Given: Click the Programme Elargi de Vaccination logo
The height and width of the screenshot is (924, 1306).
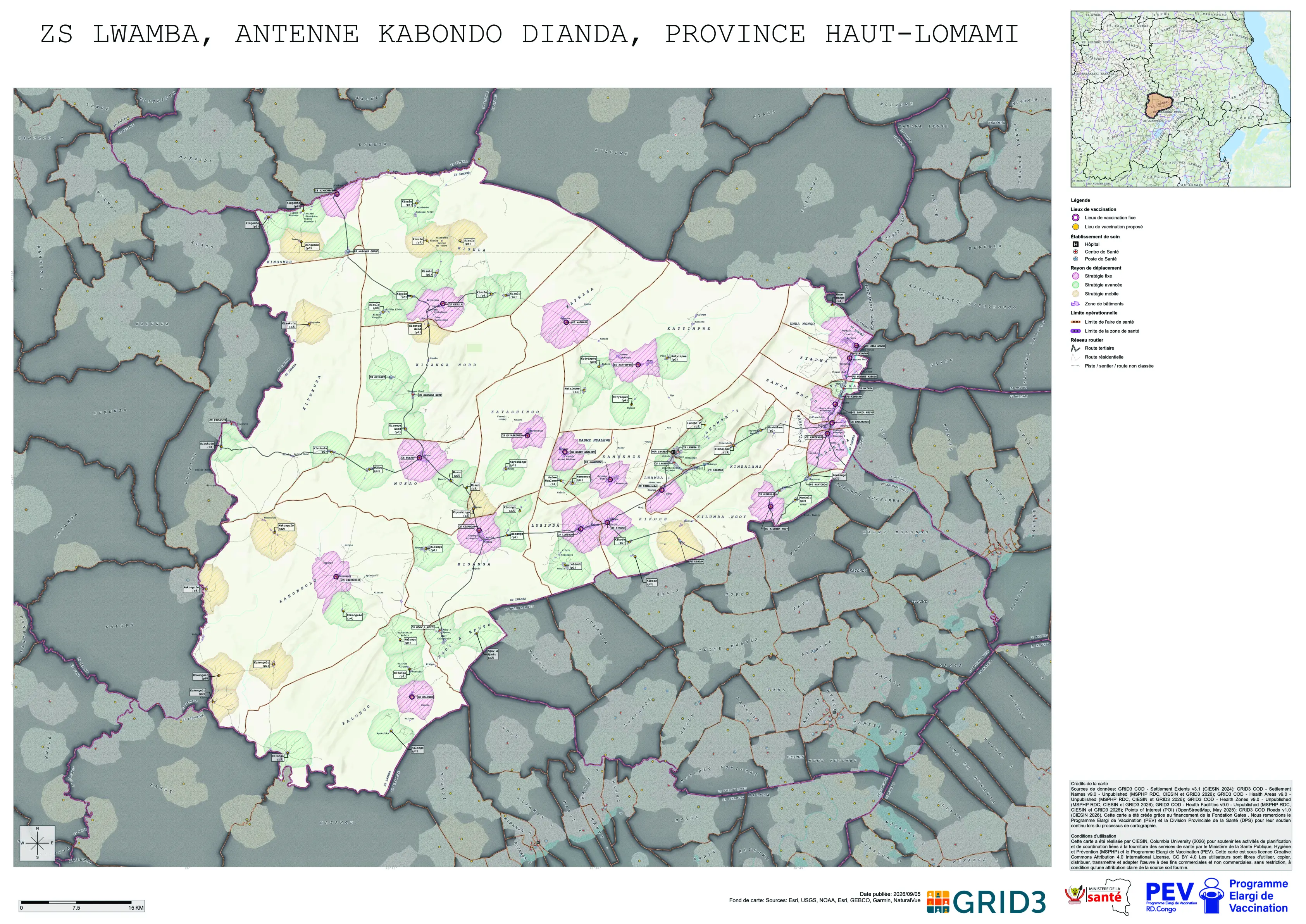Looking at the screenshot, I should tap(1244, 896).
